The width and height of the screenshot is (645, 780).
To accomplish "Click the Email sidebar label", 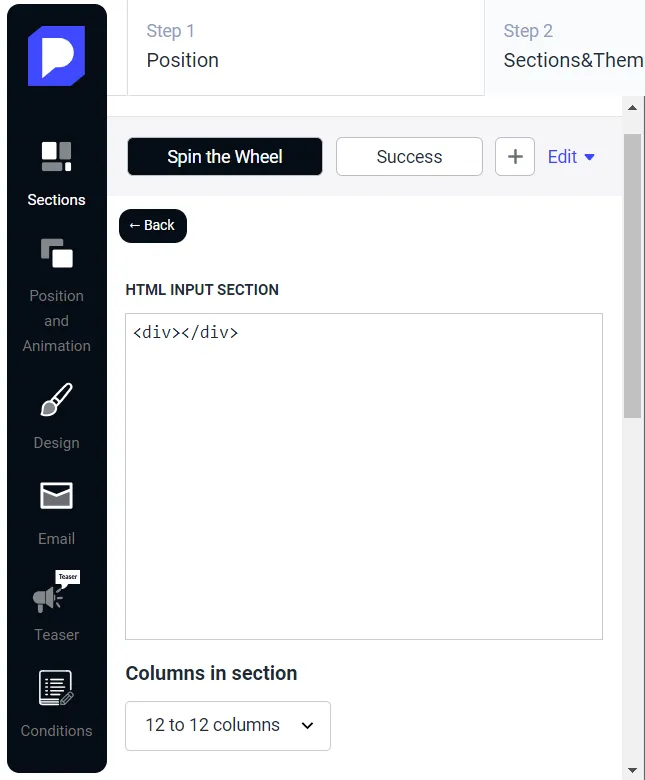I will 56,539.
